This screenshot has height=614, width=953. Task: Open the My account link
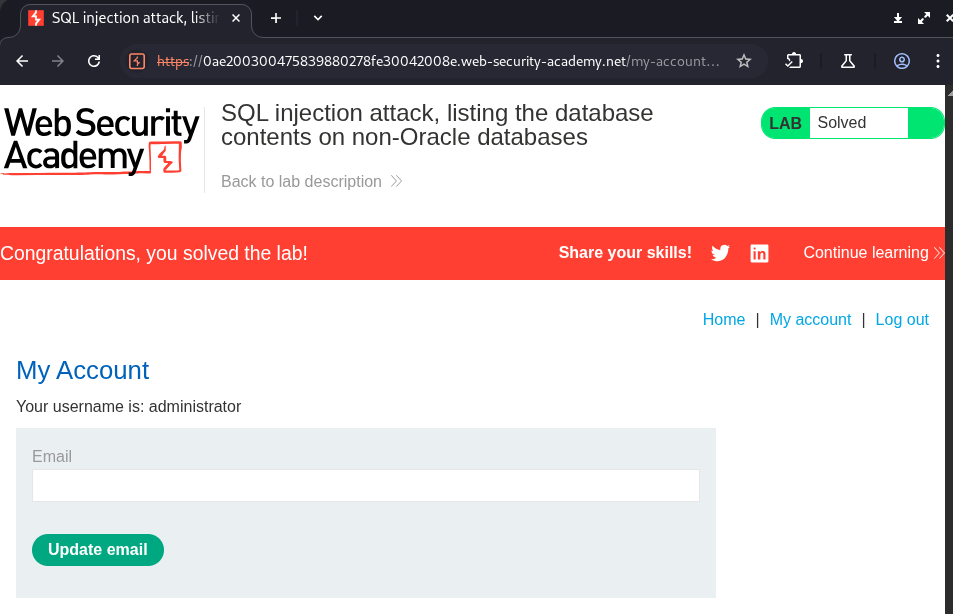pyautogui.click(x=810, y=319)
